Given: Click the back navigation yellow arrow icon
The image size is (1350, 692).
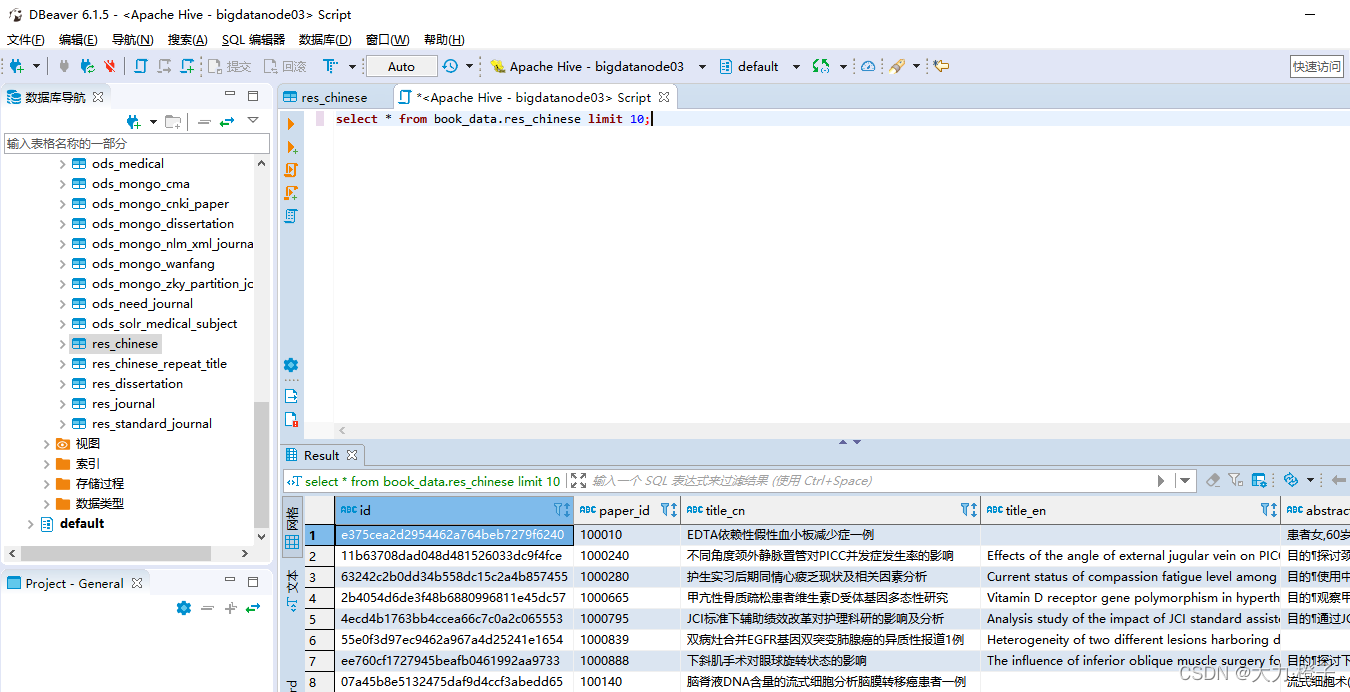Looking at the screenshot, I should [941, 66].
